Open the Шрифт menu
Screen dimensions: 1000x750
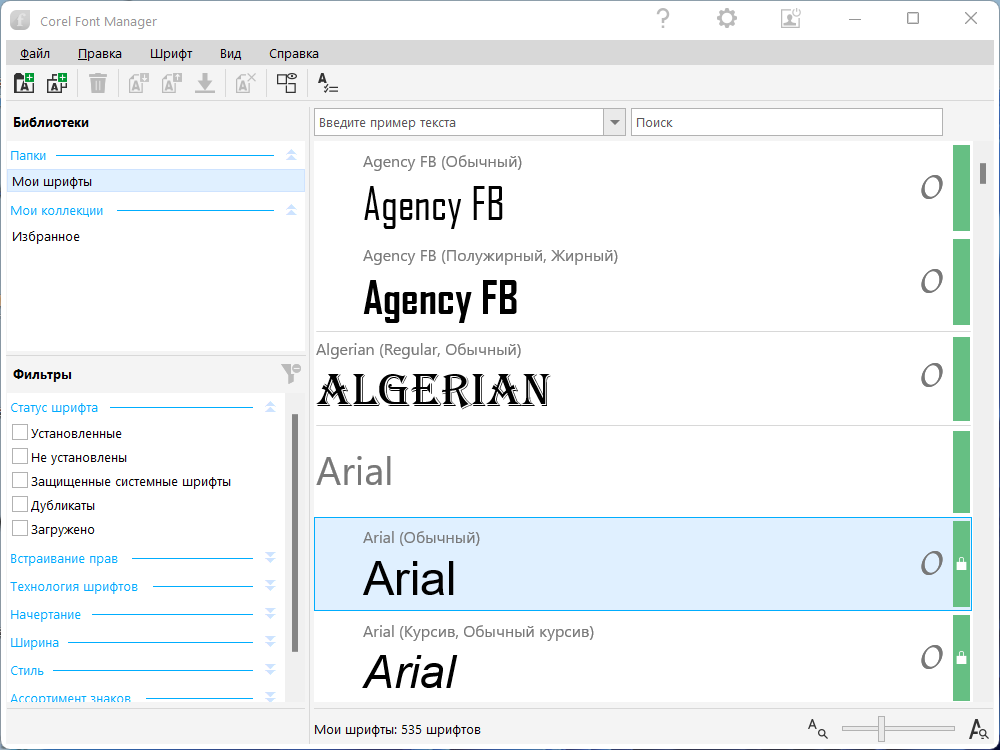tap(171, 54)
